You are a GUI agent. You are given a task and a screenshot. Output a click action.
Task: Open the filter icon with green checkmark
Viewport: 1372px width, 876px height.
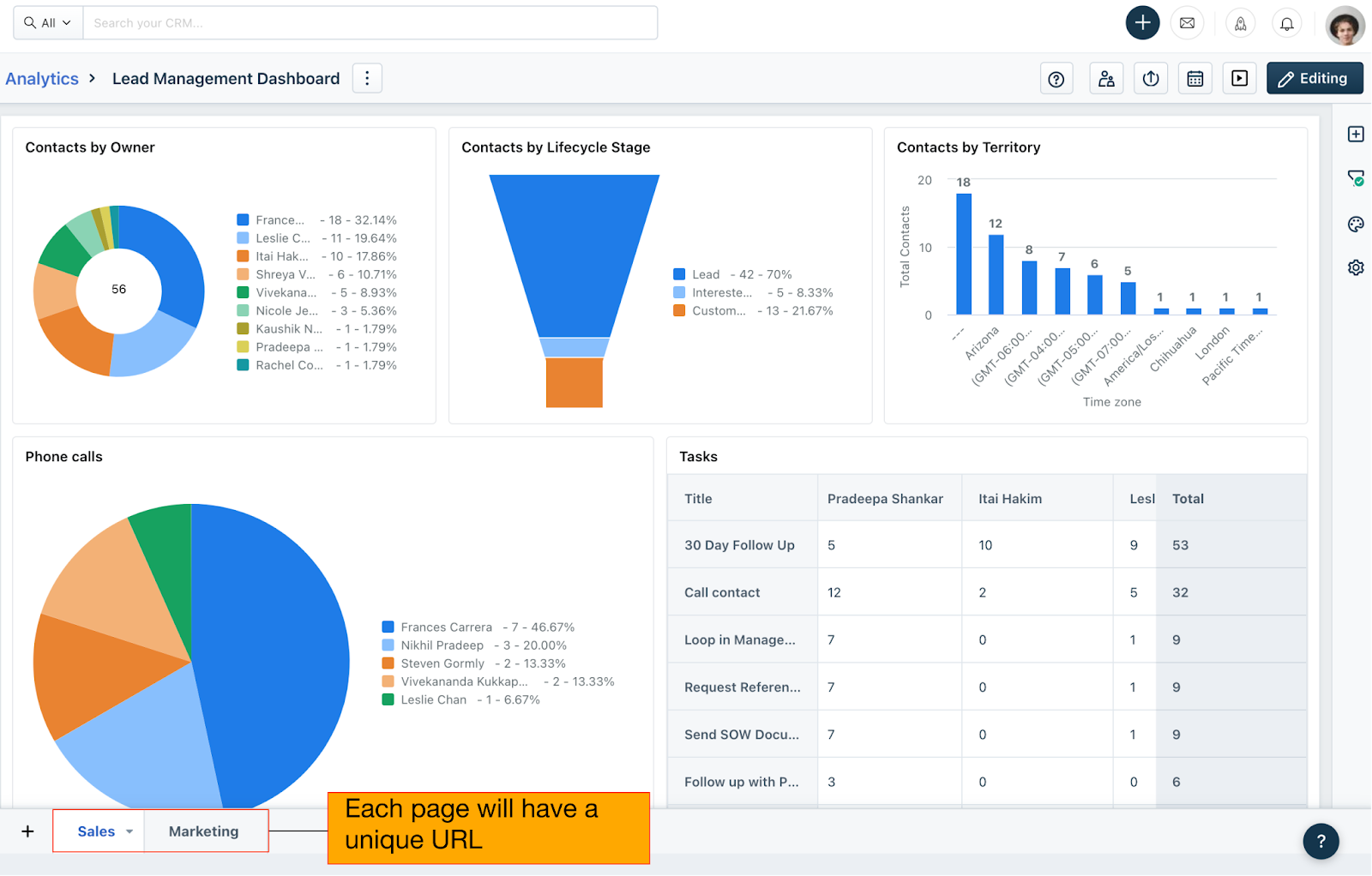pos(1356,178)
